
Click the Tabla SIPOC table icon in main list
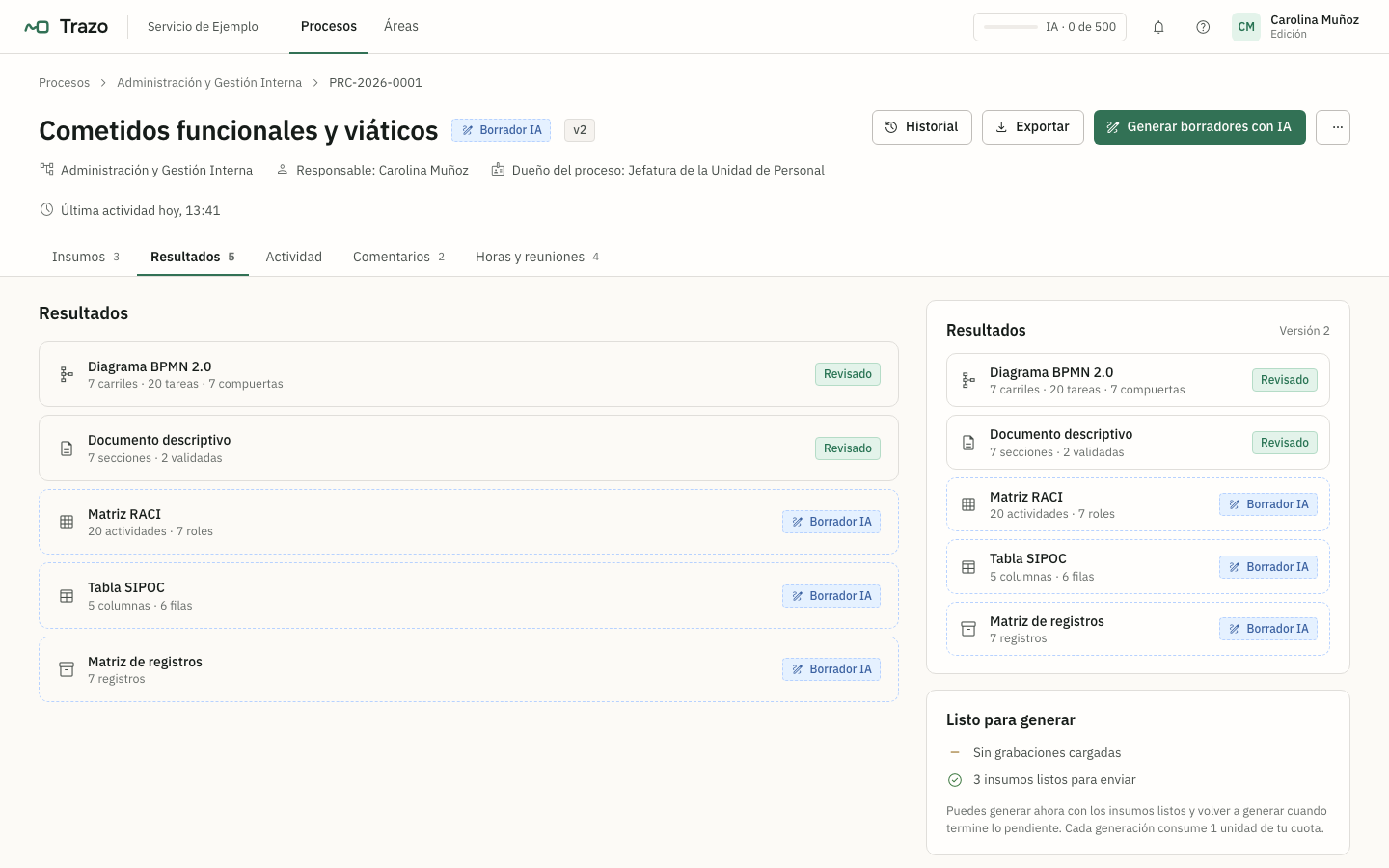(x=67, y=596)
